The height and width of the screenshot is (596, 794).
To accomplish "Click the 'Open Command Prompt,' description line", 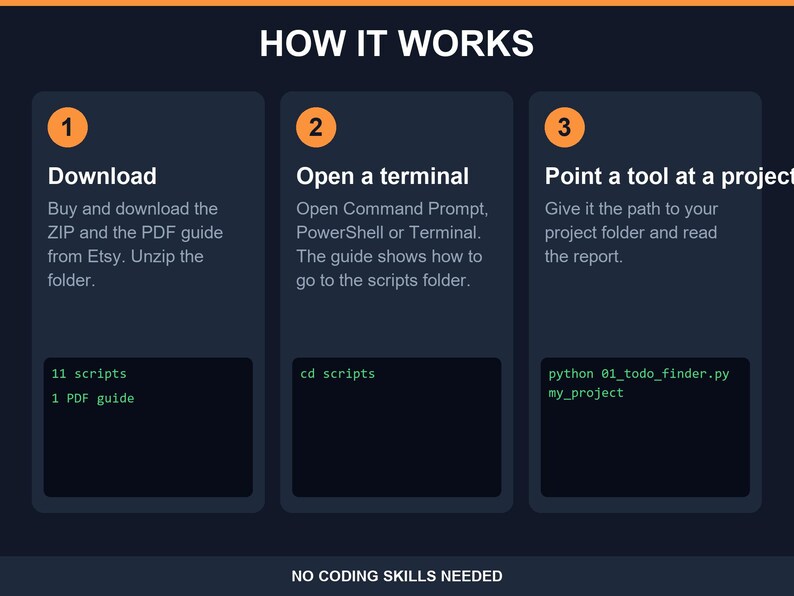I will [x=392, y=209].
